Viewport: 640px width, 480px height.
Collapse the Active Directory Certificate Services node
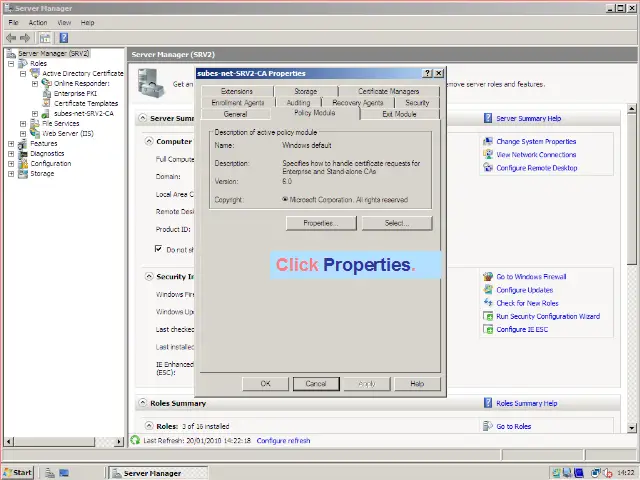(23, 74)
